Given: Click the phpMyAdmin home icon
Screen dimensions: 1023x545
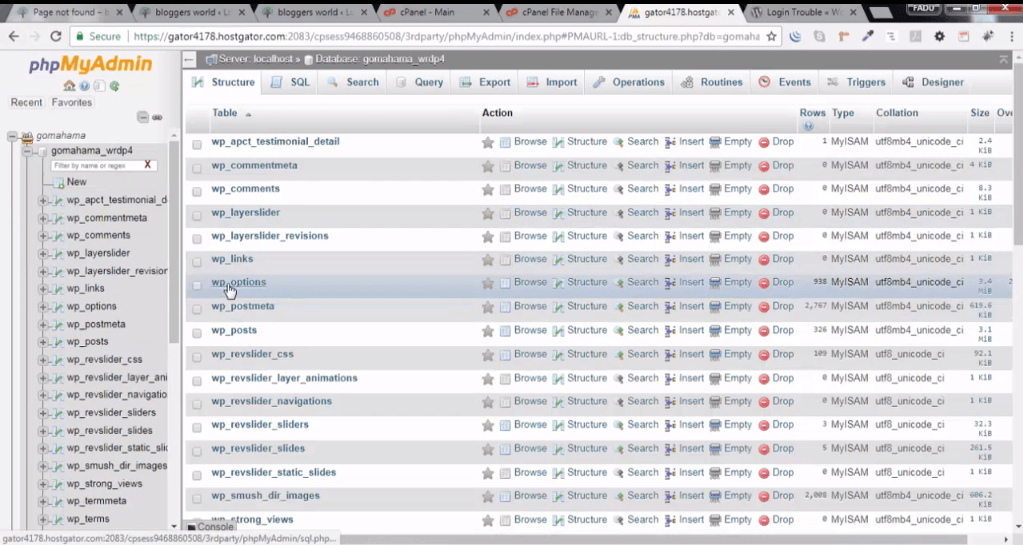Looking at the screenshot, I should 69,86.
